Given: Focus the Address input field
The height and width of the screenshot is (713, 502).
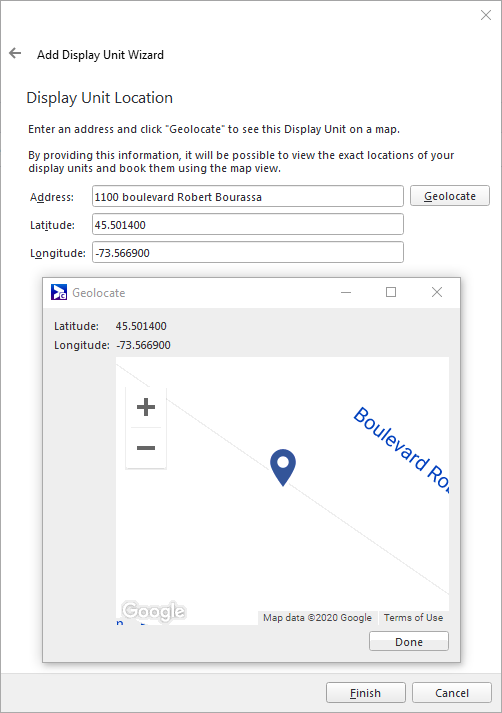Looking at the screenshot, I should pyautogui.click(x=248, y=196).
